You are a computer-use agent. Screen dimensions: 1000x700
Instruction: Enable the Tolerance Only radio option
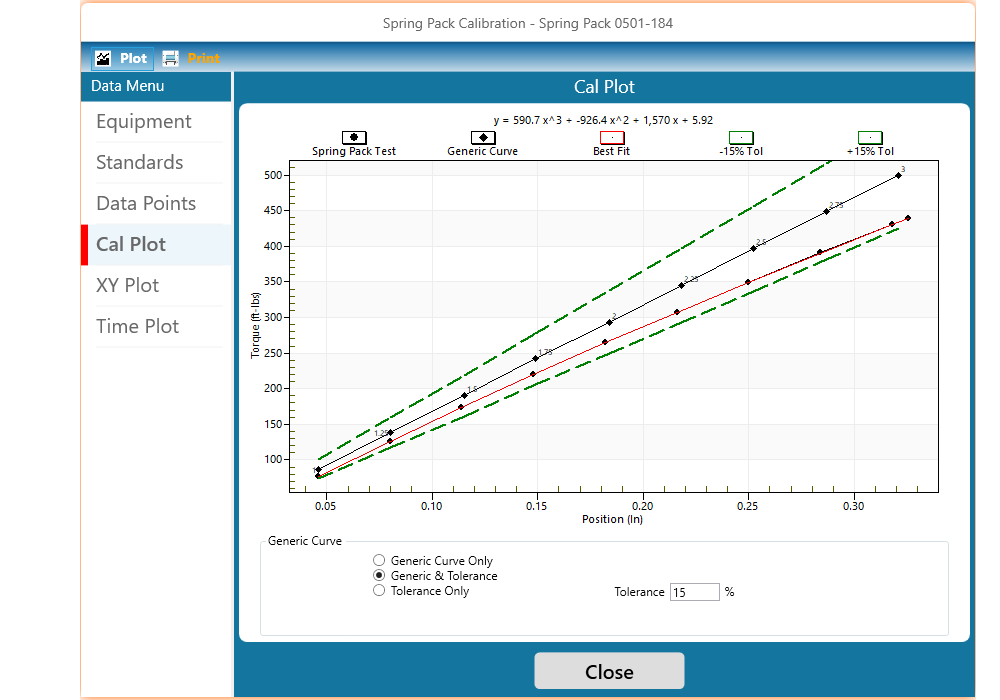pyautogui.click(x=379, y=591)
